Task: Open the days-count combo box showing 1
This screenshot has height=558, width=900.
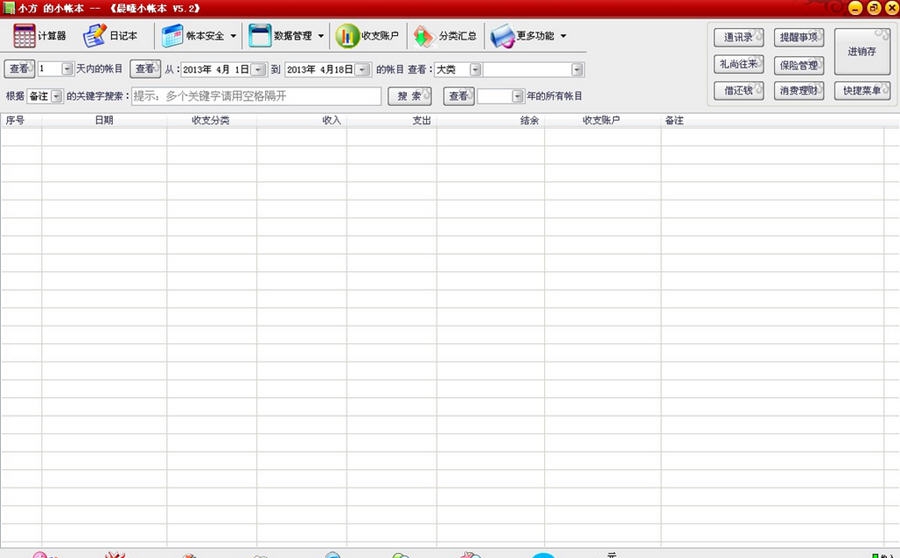Action: 67,69
